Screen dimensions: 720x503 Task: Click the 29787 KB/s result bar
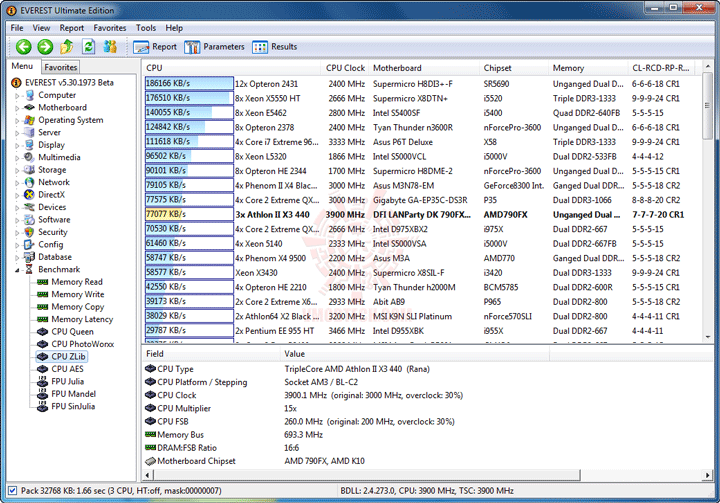click(189, 330)
